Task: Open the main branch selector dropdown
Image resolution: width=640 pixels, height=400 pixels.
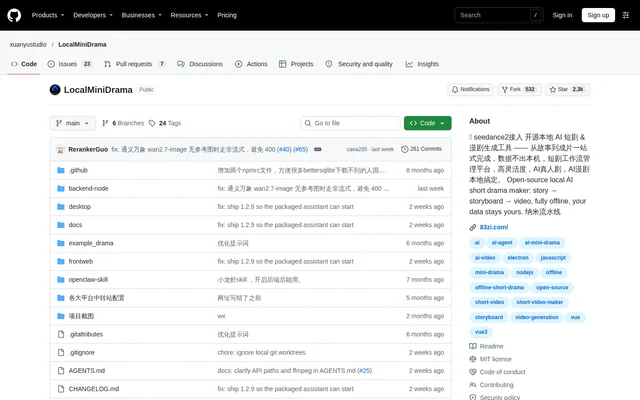Action: (73, 123)
